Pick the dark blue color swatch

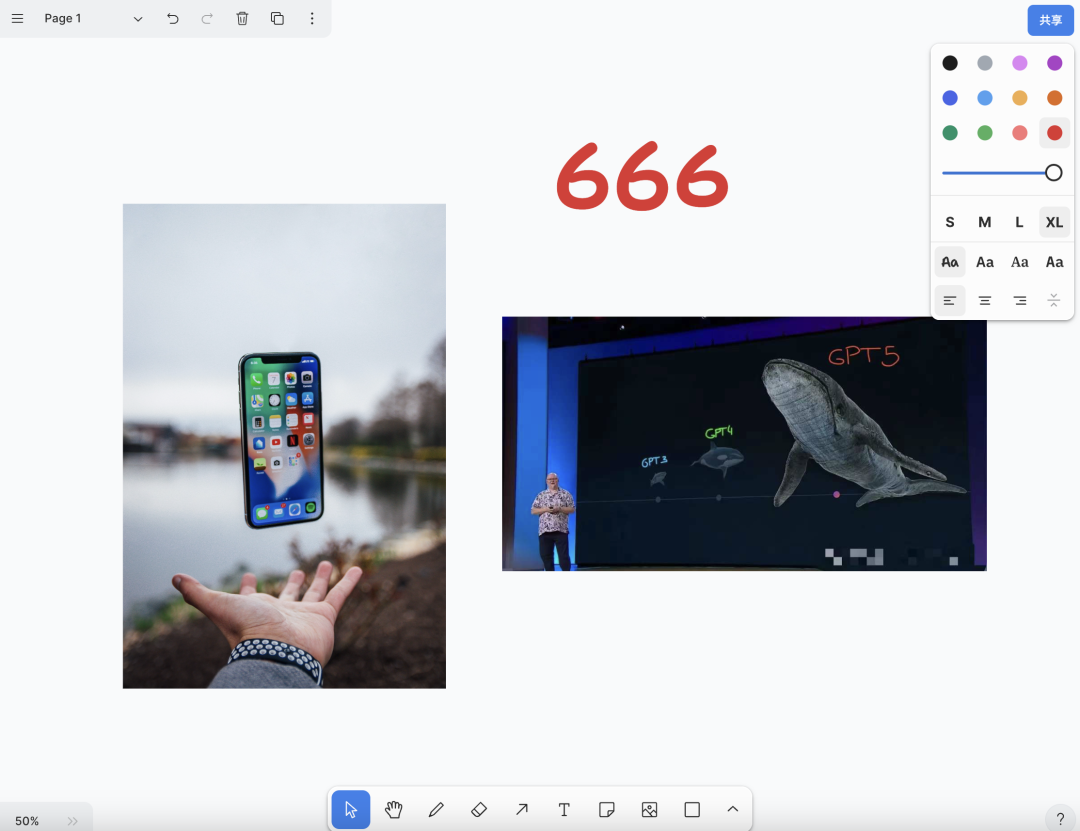point(950,98)
